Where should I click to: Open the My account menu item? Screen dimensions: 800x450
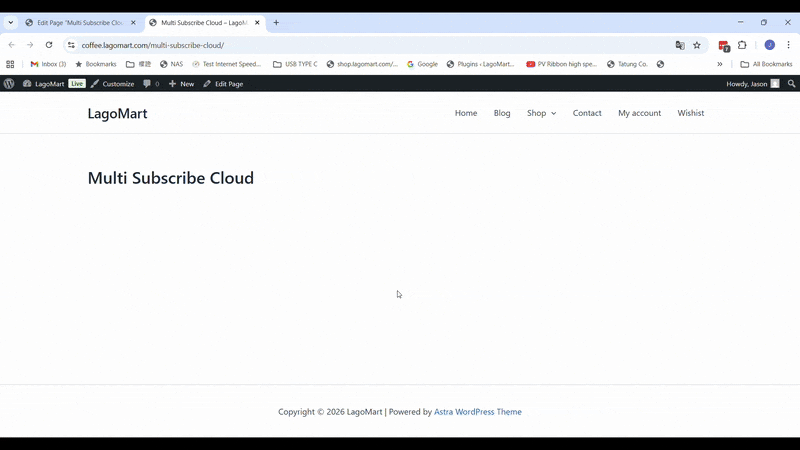point(639,113)
